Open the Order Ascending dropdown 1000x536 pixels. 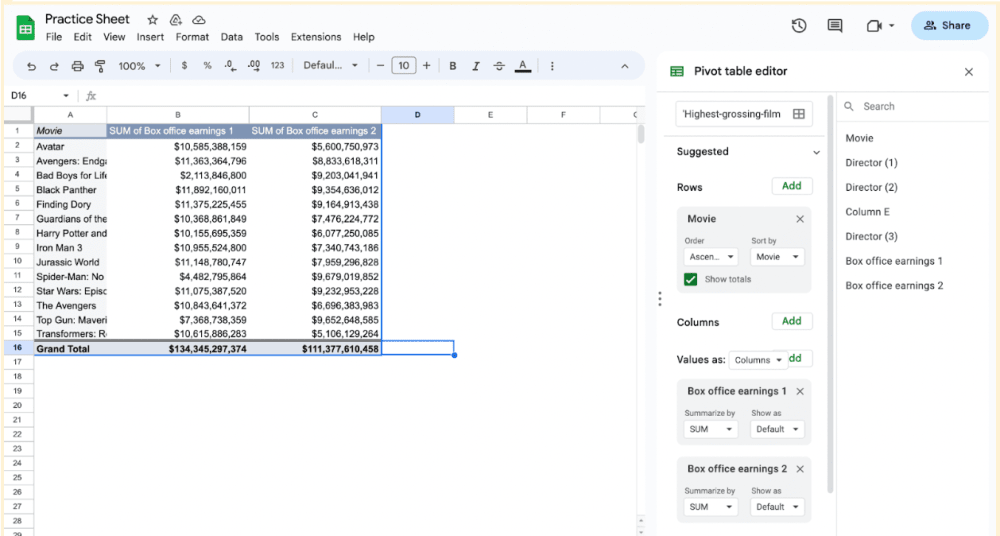(711, 257)
